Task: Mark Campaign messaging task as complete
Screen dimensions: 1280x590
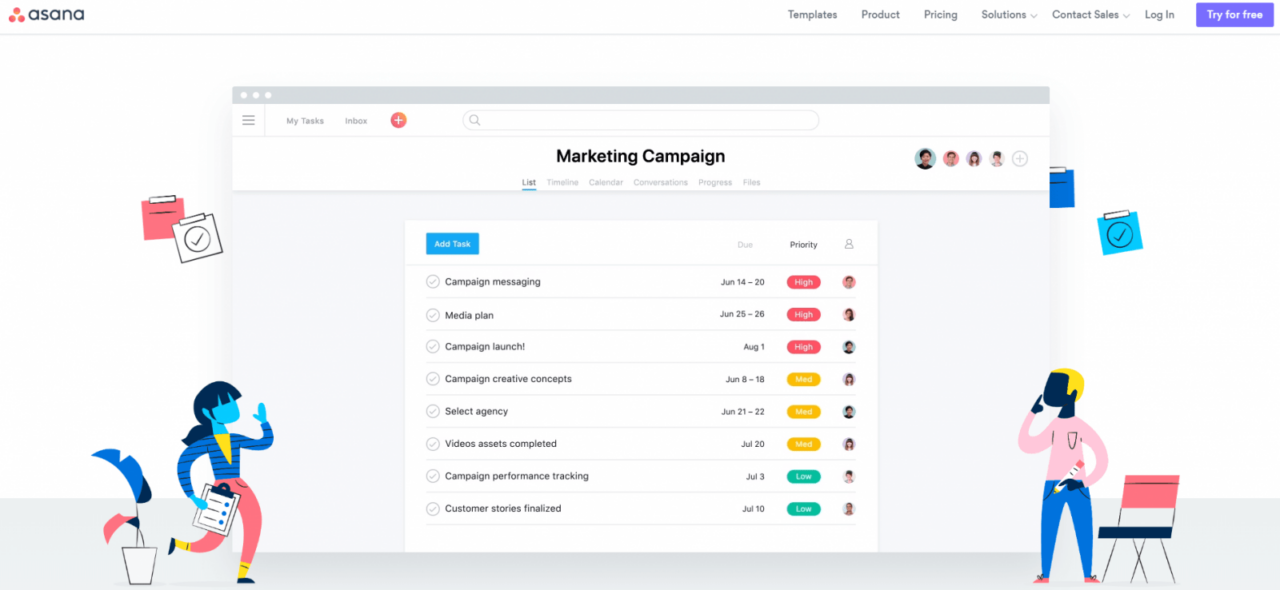Action: pyautogui.click(x=432, y=281)
